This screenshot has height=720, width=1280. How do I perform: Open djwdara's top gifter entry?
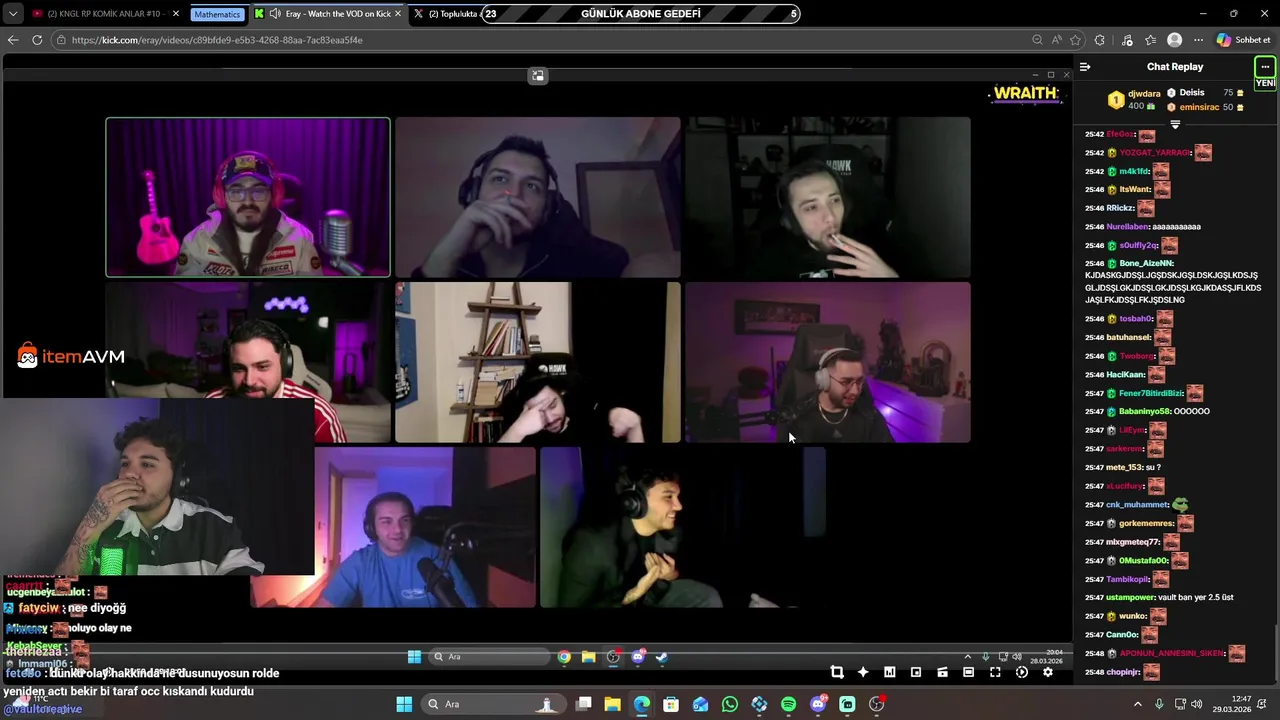[x=1135, y=99]
